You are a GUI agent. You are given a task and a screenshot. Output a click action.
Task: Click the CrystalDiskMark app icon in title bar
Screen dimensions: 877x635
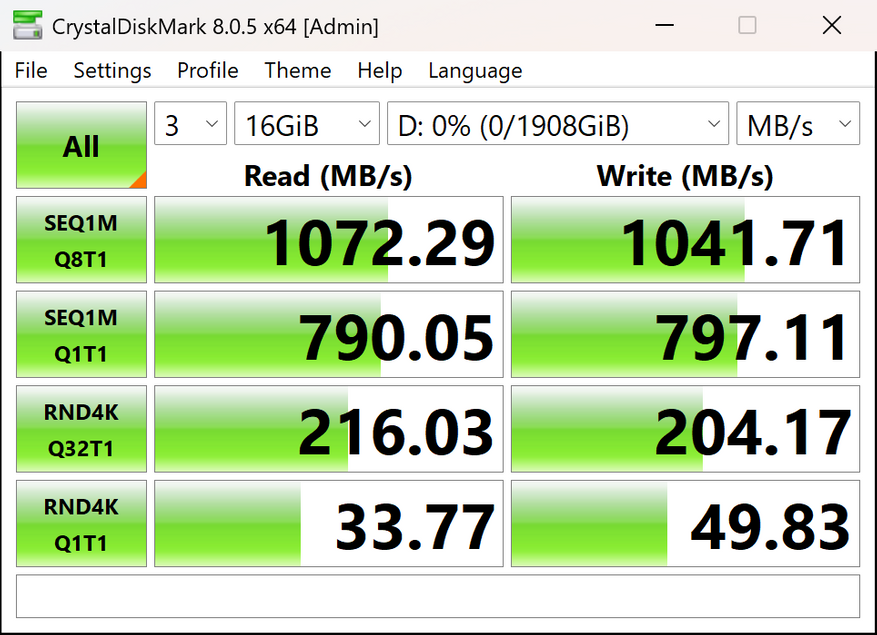coord(27,25)
